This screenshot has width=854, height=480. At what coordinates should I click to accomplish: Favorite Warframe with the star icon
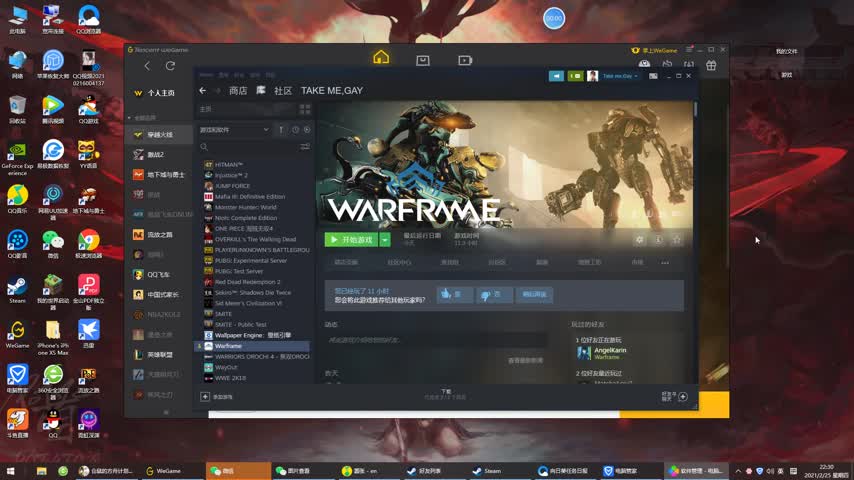click(x=676, y=239)
